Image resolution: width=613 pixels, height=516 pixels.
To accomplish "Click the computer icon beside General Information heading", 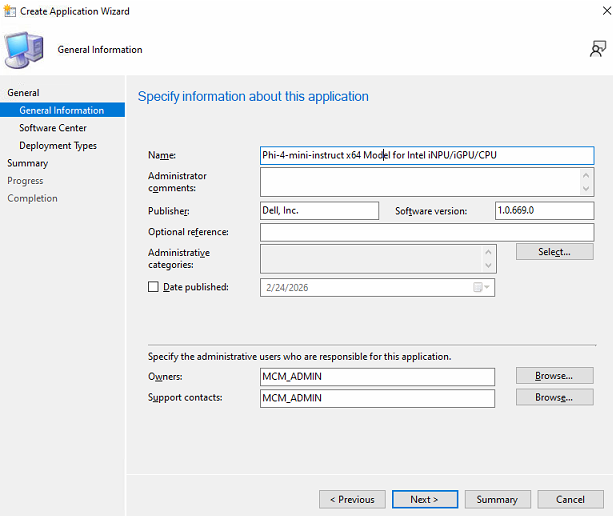I will pos(24,50).
